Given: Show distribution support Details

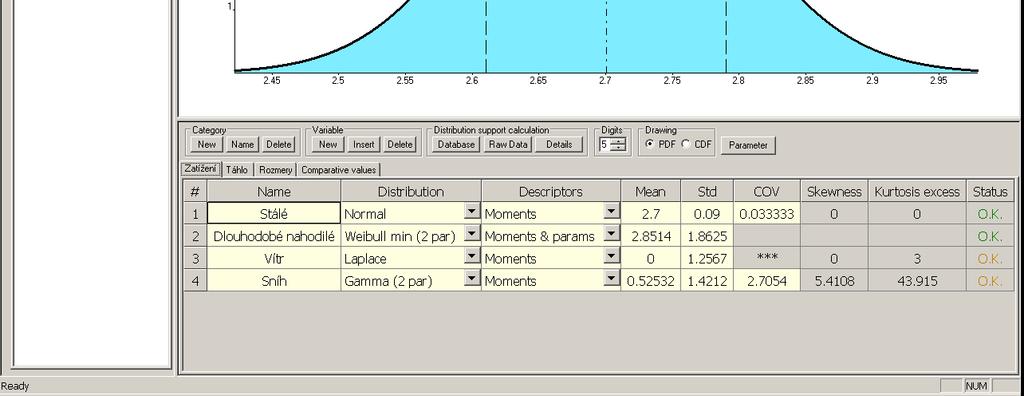Looking at the screenshot, I should [x=559, y=144].
